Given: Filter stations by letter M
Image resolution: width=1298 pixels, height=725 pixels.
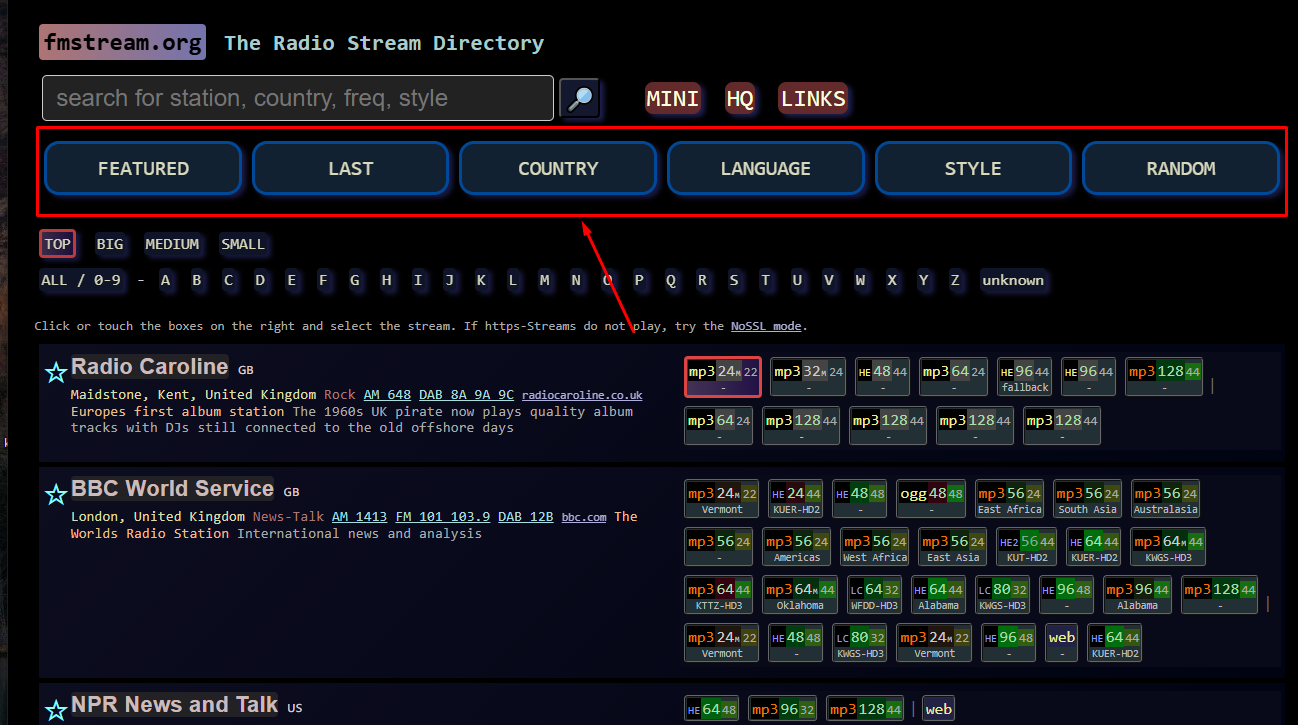Looking at the screenshot, I should coord(545,280).
